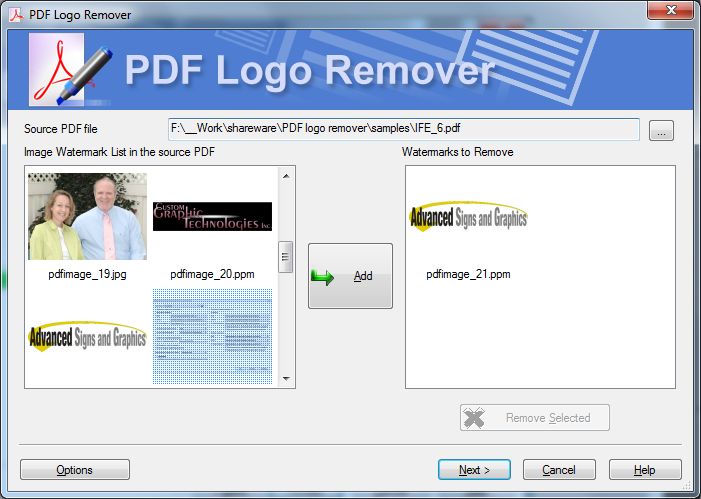Select the couple photo thumbnail pdfimage_19
The image size is (701, 499).
87,216
